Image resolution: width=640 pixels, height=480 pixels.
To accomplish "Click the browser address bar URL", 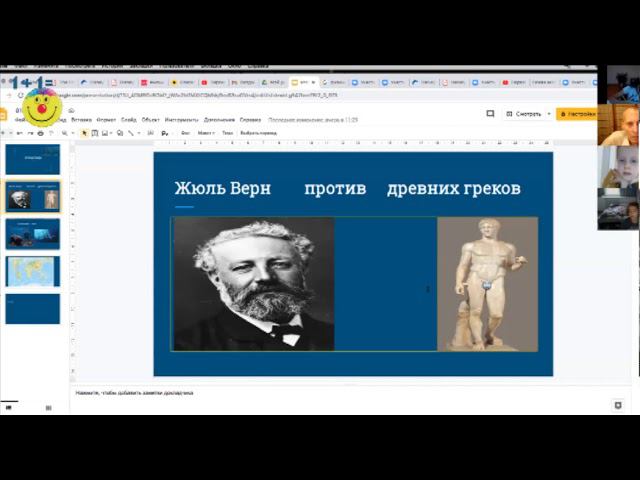I will 198,95.
